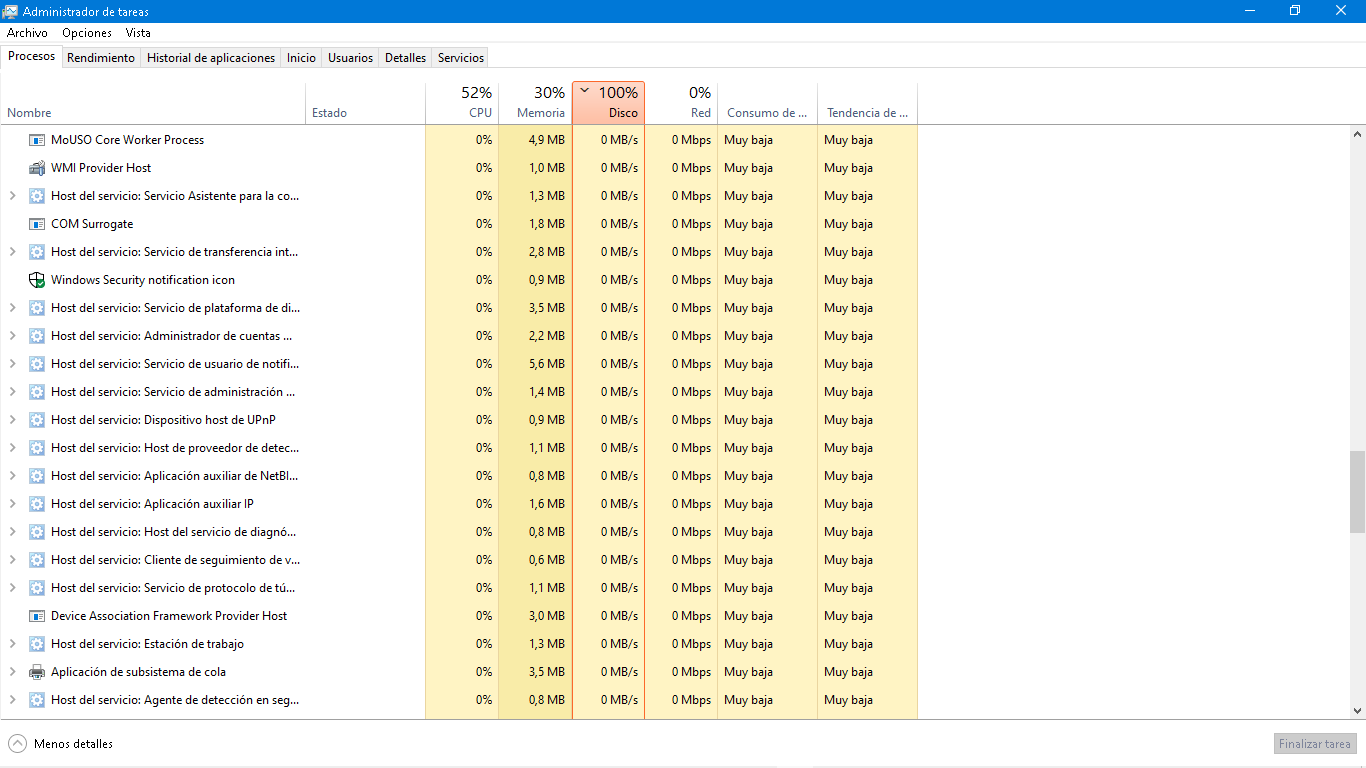
Task: Select the 3,0 MB memory cell
Action: coord(535,616)
